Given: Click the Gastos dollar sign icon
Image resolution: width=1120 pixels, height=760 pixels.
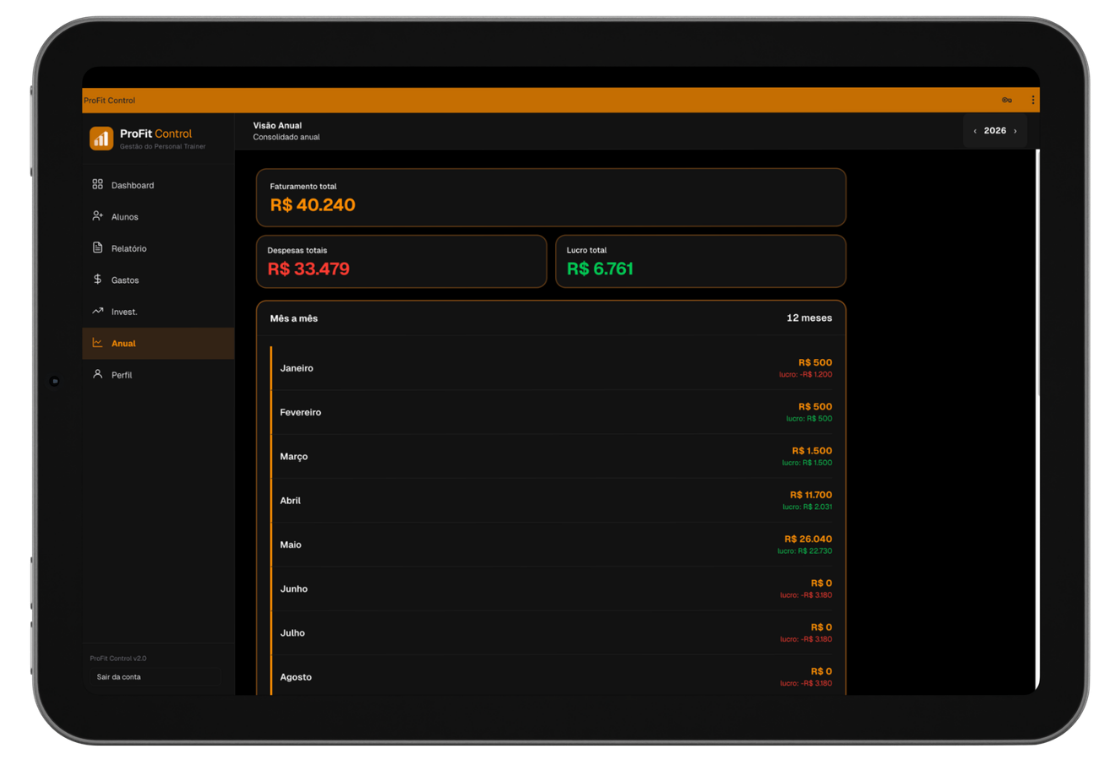Looking at the screenshot, I should pos(98,279).
